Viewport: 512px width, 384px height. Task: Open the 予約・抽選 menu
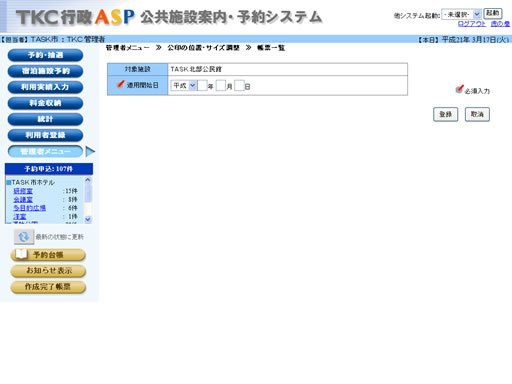[45, 55]
